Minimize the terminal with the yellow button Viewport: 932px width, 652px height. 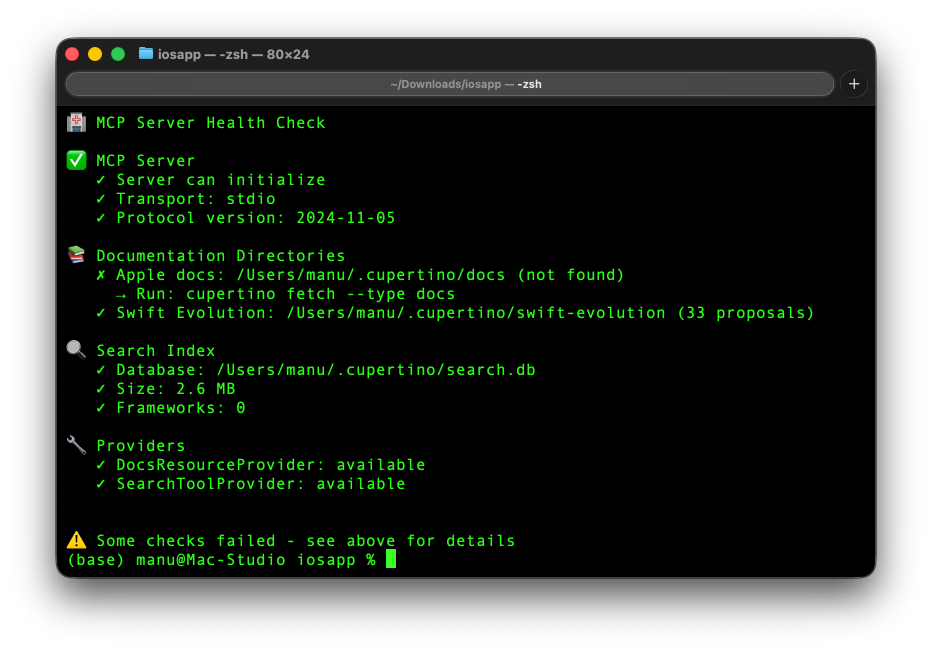pos(95,54)
